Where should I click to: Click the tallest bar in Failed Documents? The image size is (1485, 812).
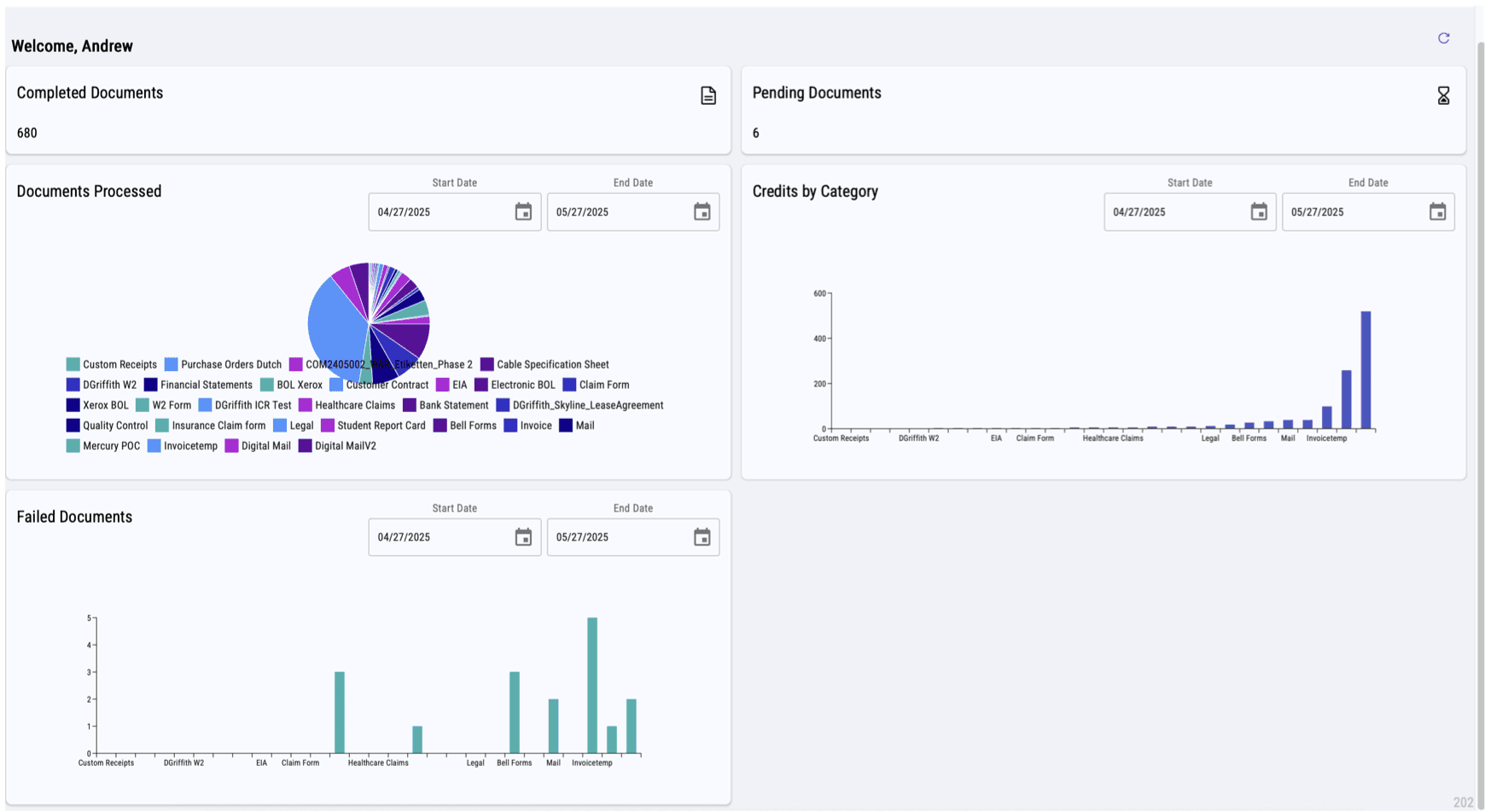tap(592, 686)
